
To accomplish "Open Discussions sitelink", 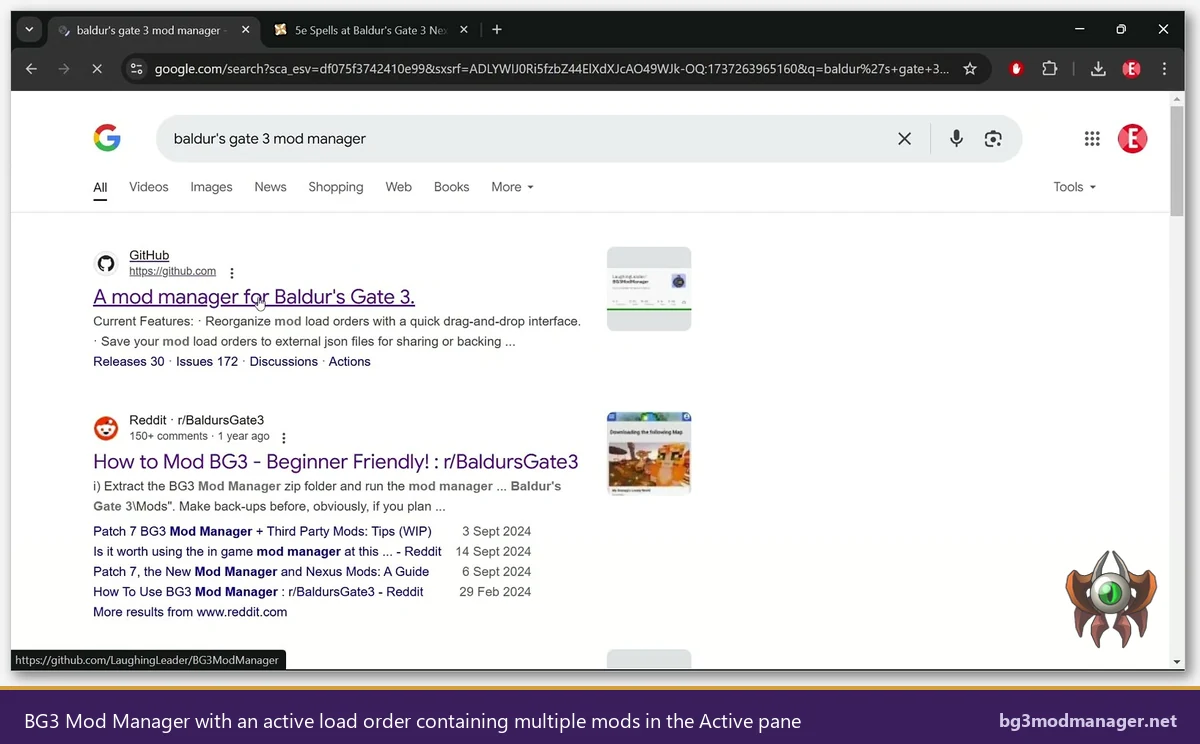I will tap(283, 362).
